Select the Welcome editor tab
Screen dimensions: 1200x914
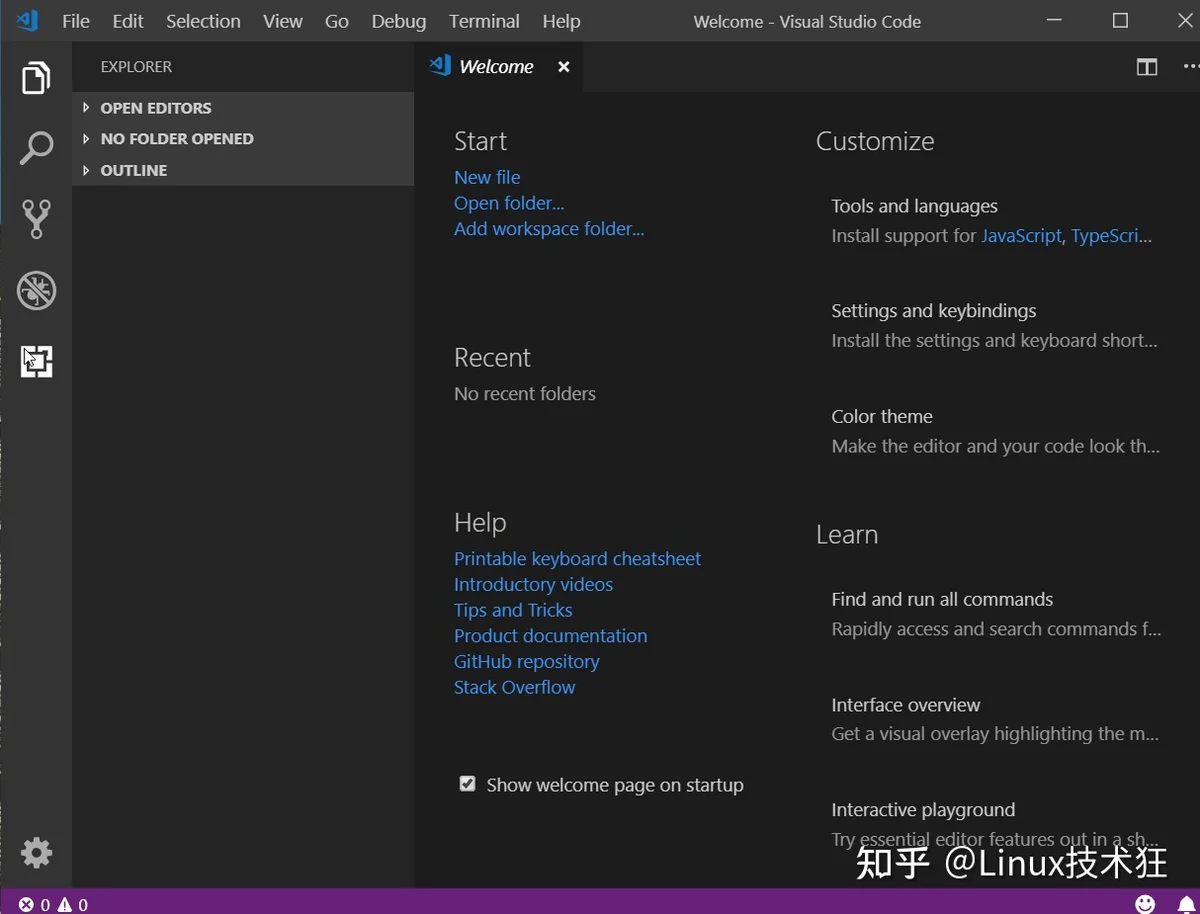(500, 67)
